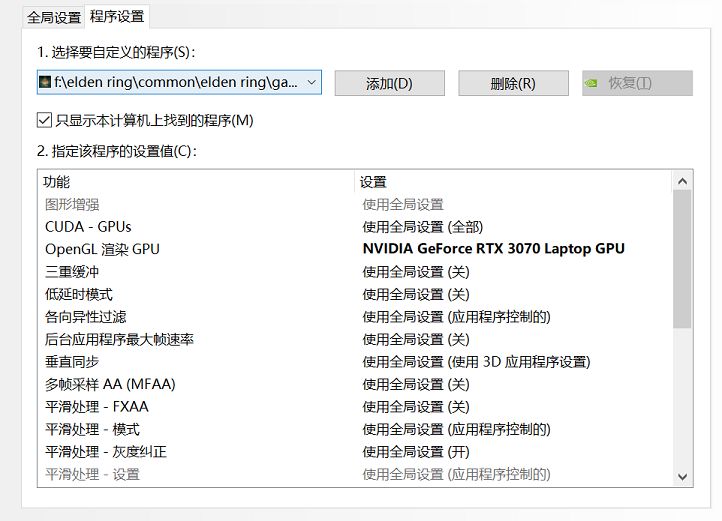The width and height of the screenshot is (722, 521).
Task: Click scrollbar up arrow in settings list
Action: tap(683, 181)
